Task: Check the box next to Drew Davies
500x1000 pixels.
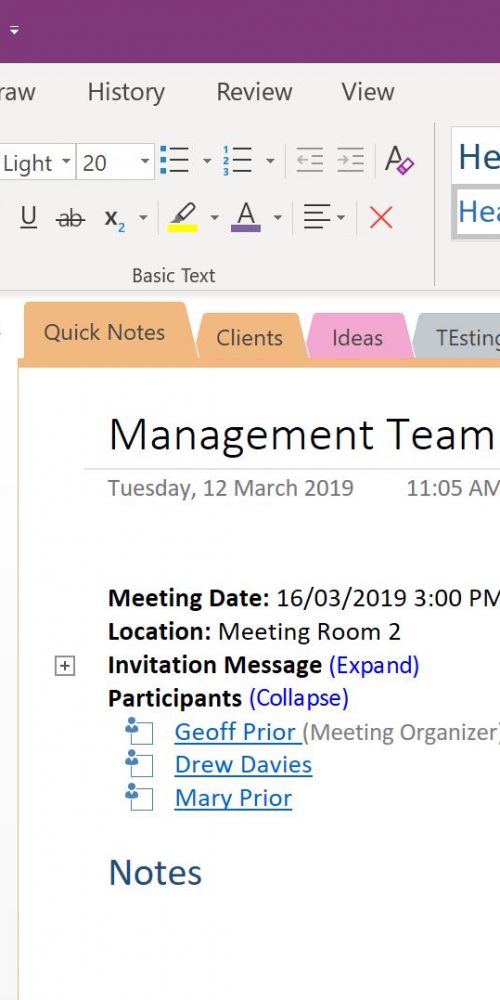Action: tap(142, 767)
